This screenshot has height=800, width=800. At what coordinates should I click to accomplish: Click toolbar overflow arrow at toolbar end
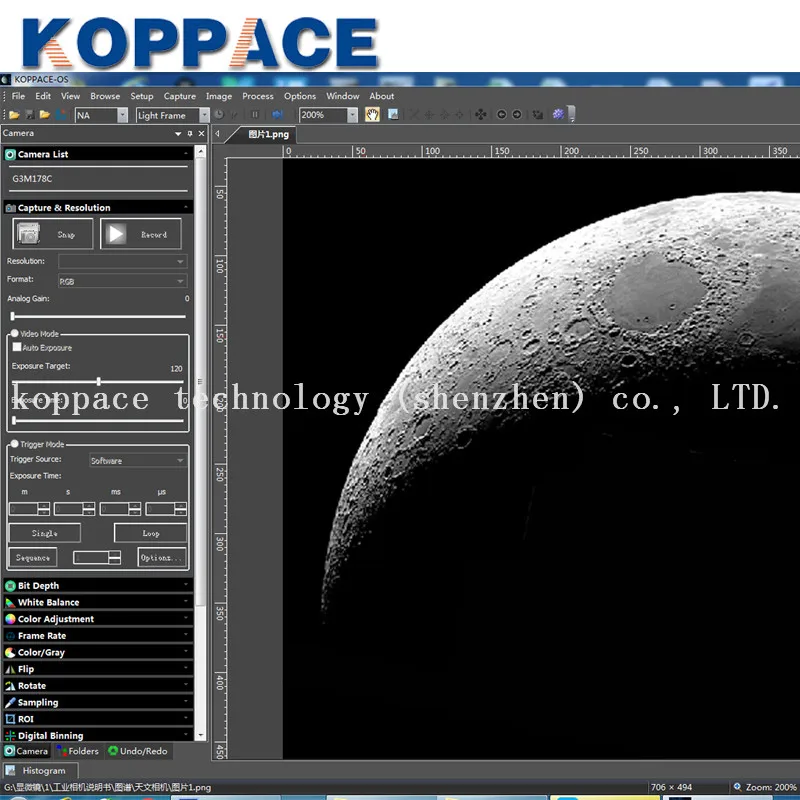click(572, 114)
